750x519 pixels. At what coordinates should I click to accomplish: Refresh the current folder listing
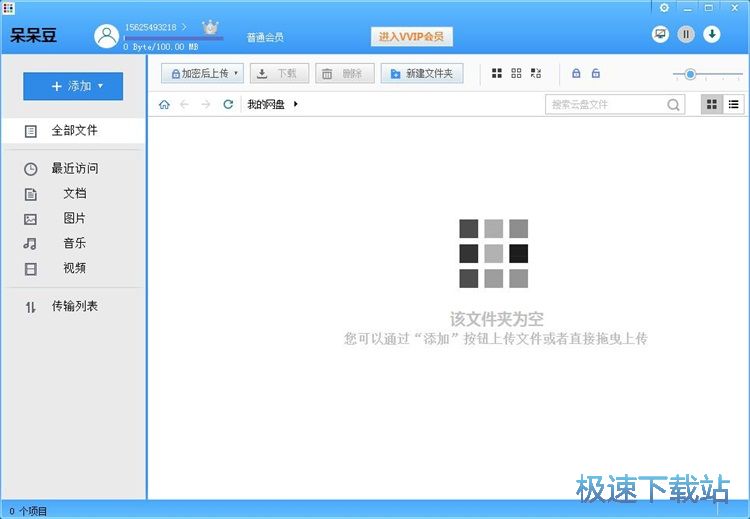[x=228, y=104]
